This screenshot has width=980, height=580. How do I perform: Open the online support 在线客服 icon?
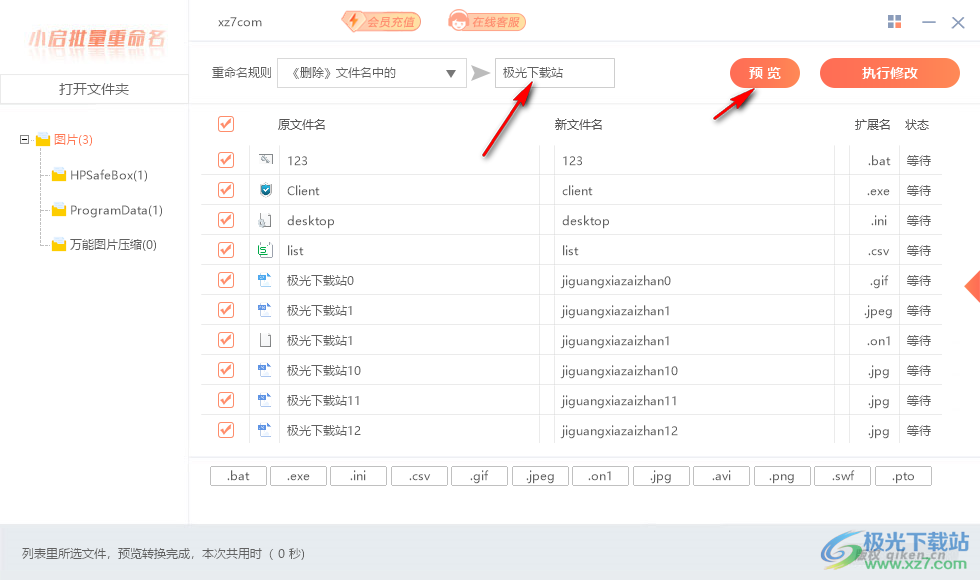click(487, 21)
